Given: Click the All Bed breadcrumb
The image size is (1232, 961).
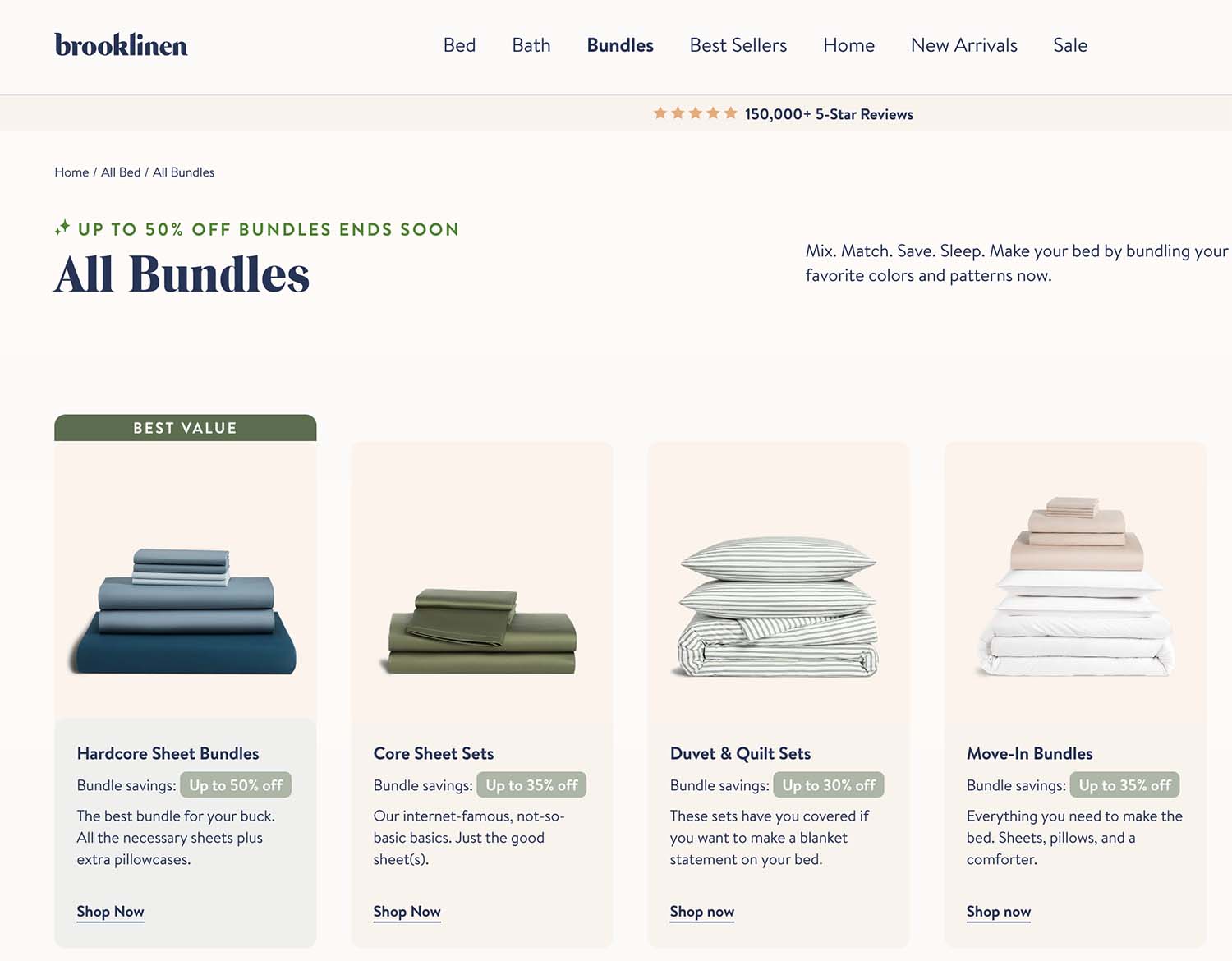Looking at the screenshot, I should 121,172.
